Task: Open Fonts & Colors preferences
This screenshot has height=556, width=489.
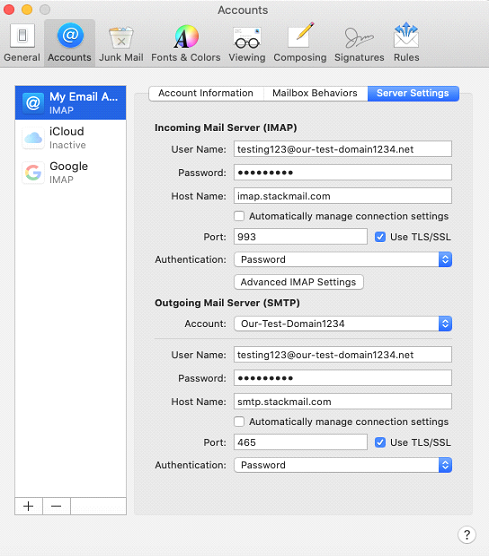Action: [x=186, y=43]
